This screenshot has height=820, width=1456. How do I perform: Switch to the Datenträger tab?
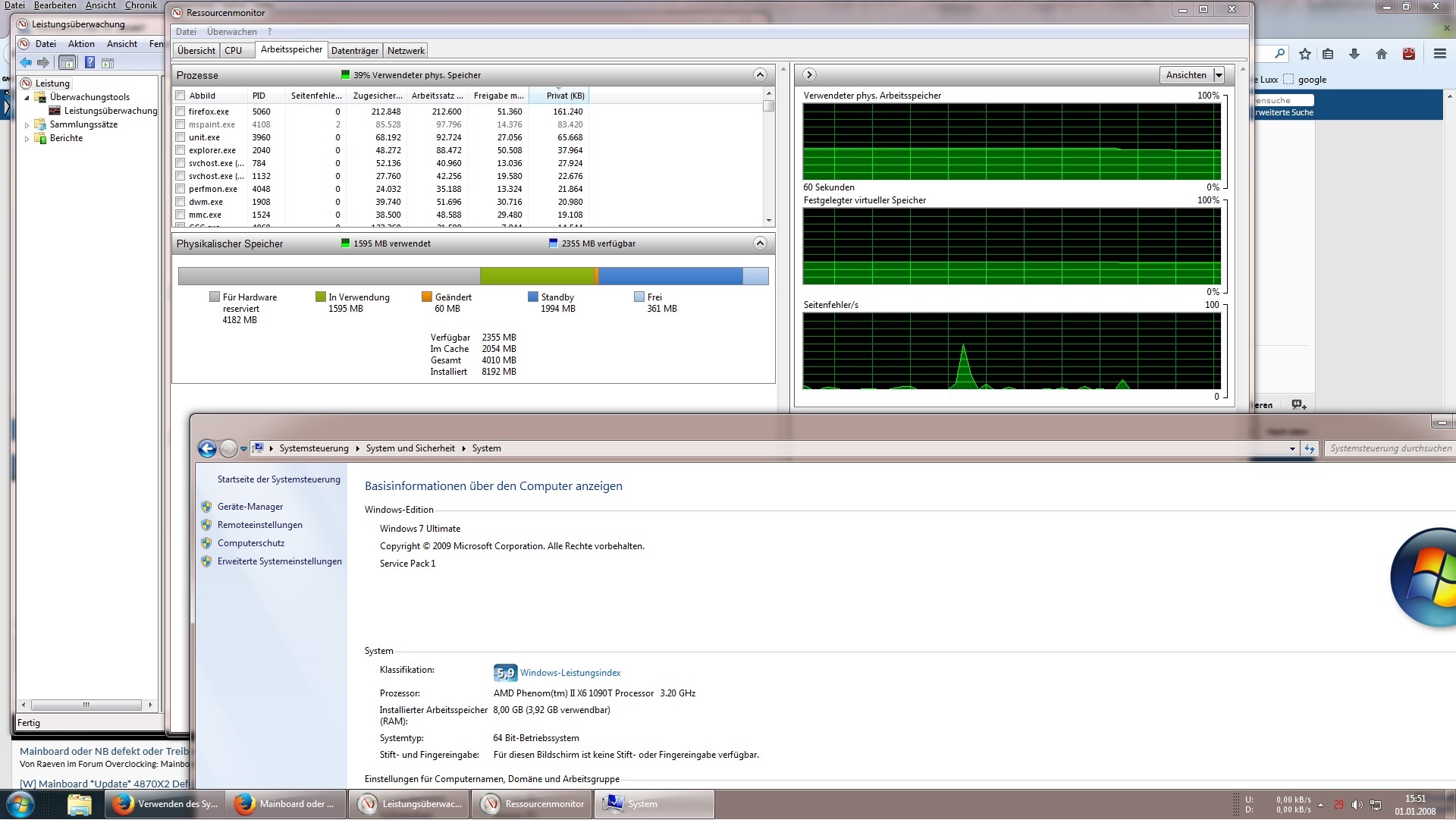pyautogui.click(x=355, y=51)
